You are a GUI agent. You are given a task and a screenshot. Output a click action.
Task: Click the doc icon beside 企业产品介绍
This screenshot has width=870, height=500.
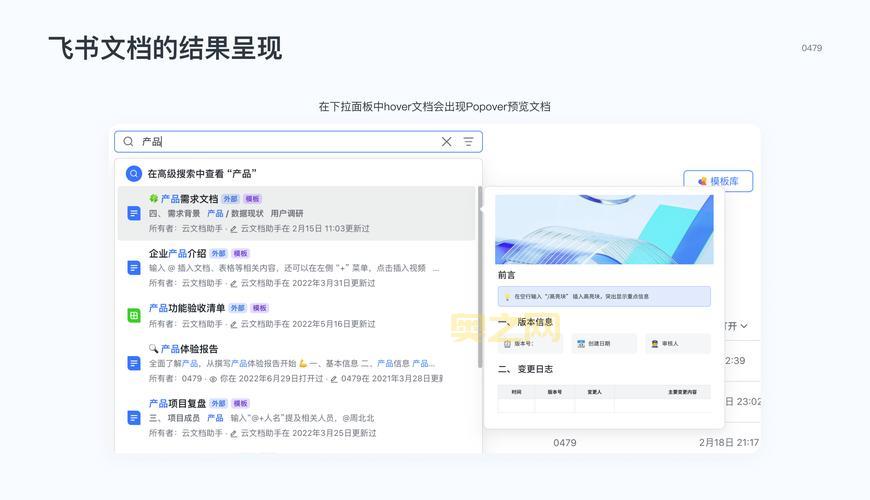(x=134, y=268)
